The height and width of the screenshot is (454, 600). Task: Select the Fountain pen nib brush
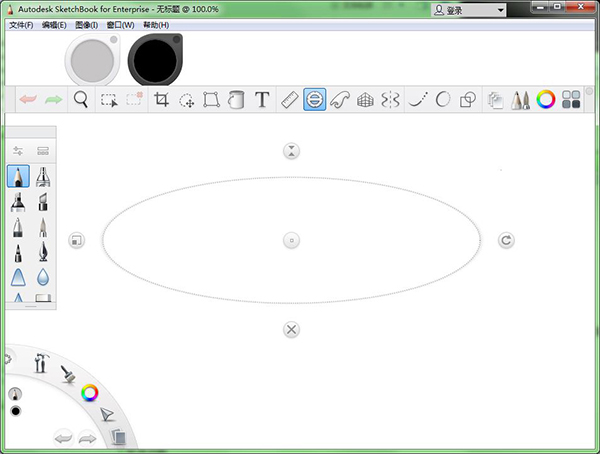[43, 252]
